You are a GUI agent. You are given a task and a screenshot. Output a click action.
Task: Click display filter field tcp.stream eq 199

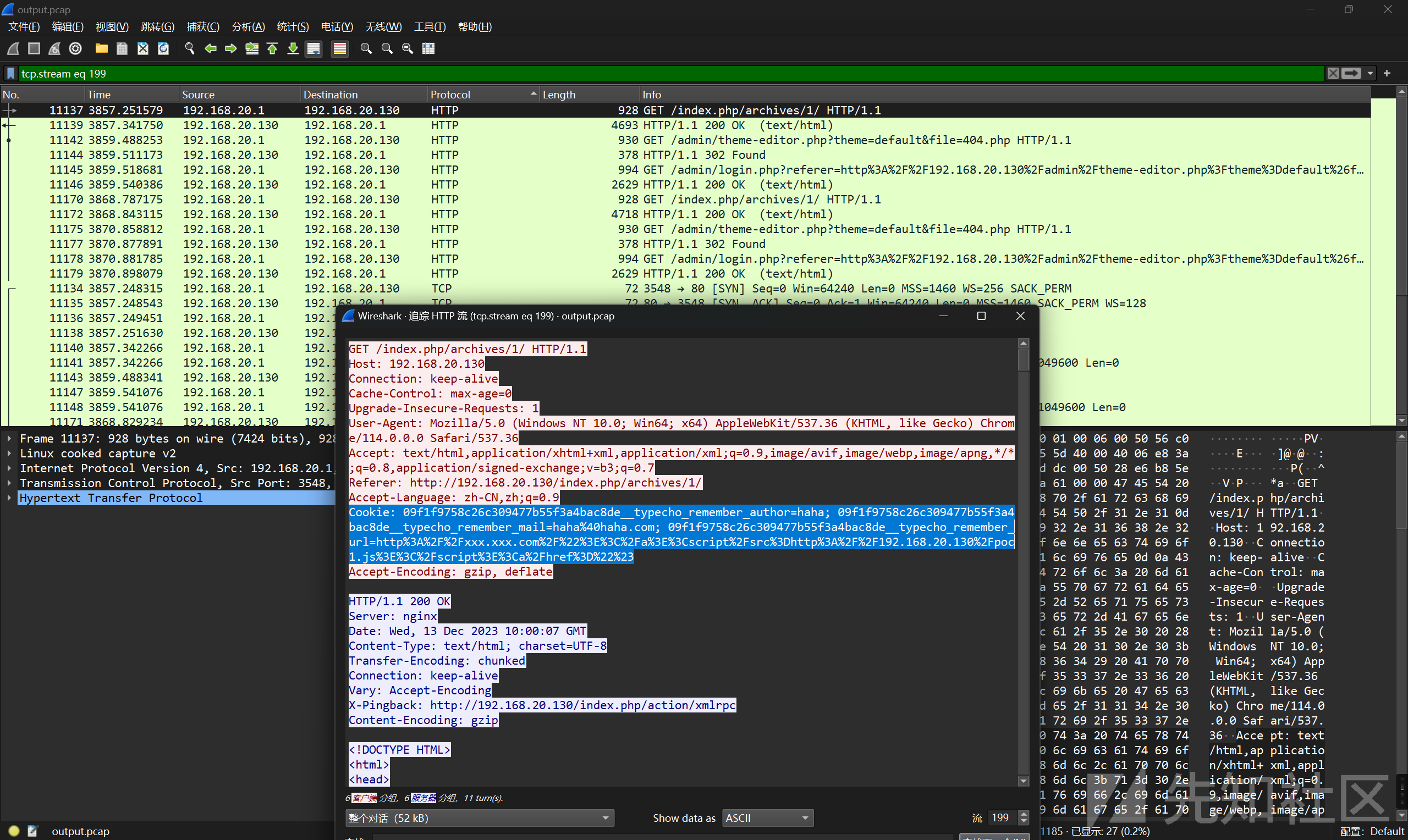pyautogui.click(x=671, y=74)
